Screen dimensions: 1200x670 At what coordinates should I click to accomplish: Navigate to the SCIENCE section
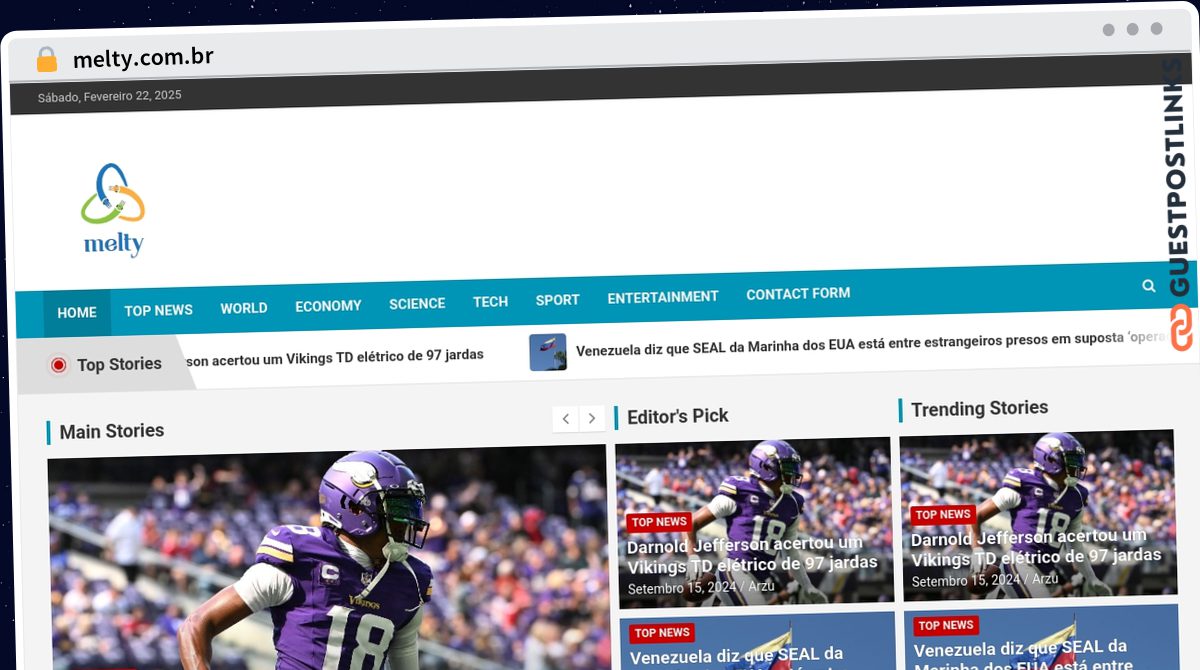pyautogui.click(x=417, y=304)
